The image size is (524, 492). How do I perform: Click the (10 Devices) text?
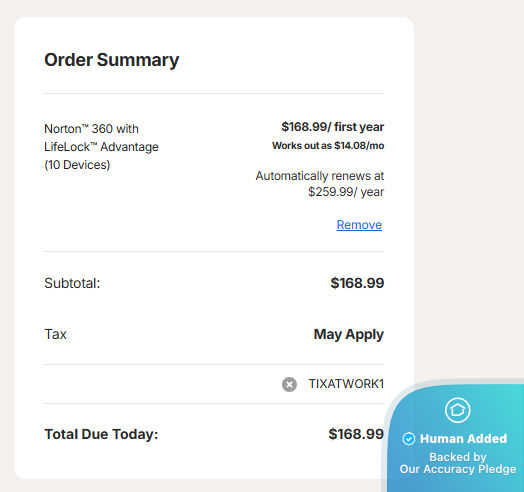(77, 165)
